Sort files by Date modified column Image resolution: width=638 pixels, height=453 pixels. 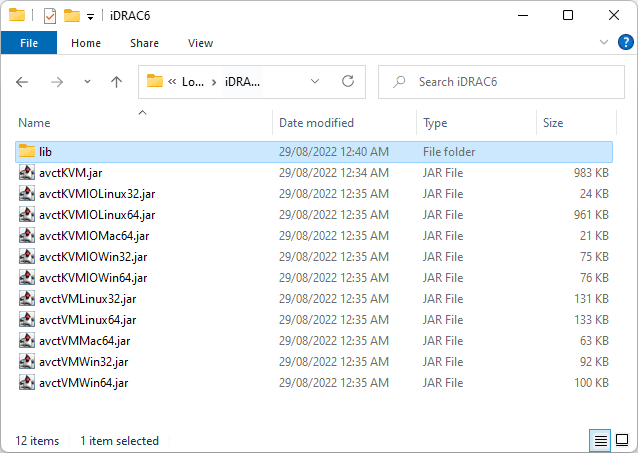pos(316,123)
